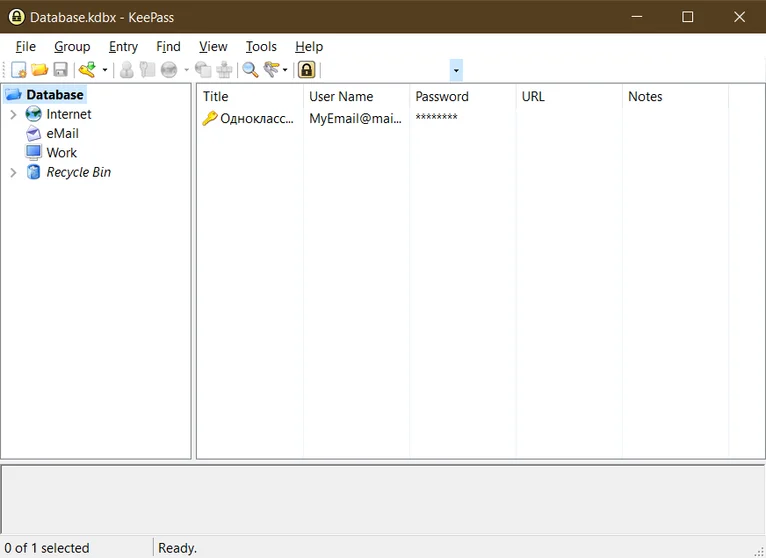Click the Copy Password toolbar icon
Viewport: 766px width, 558px height.
point(148,70)
